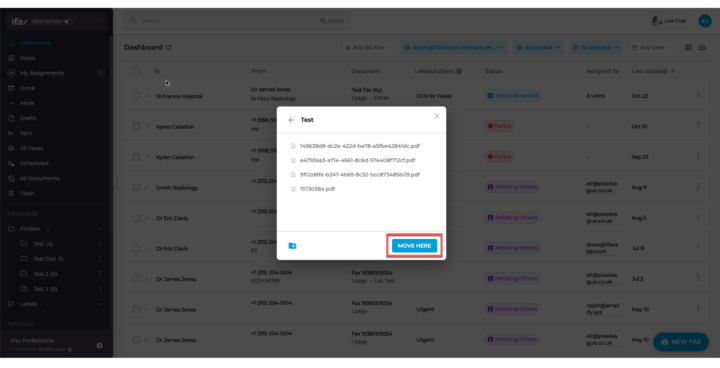Open row menu for St Francis Hospital

click(698, 95)
